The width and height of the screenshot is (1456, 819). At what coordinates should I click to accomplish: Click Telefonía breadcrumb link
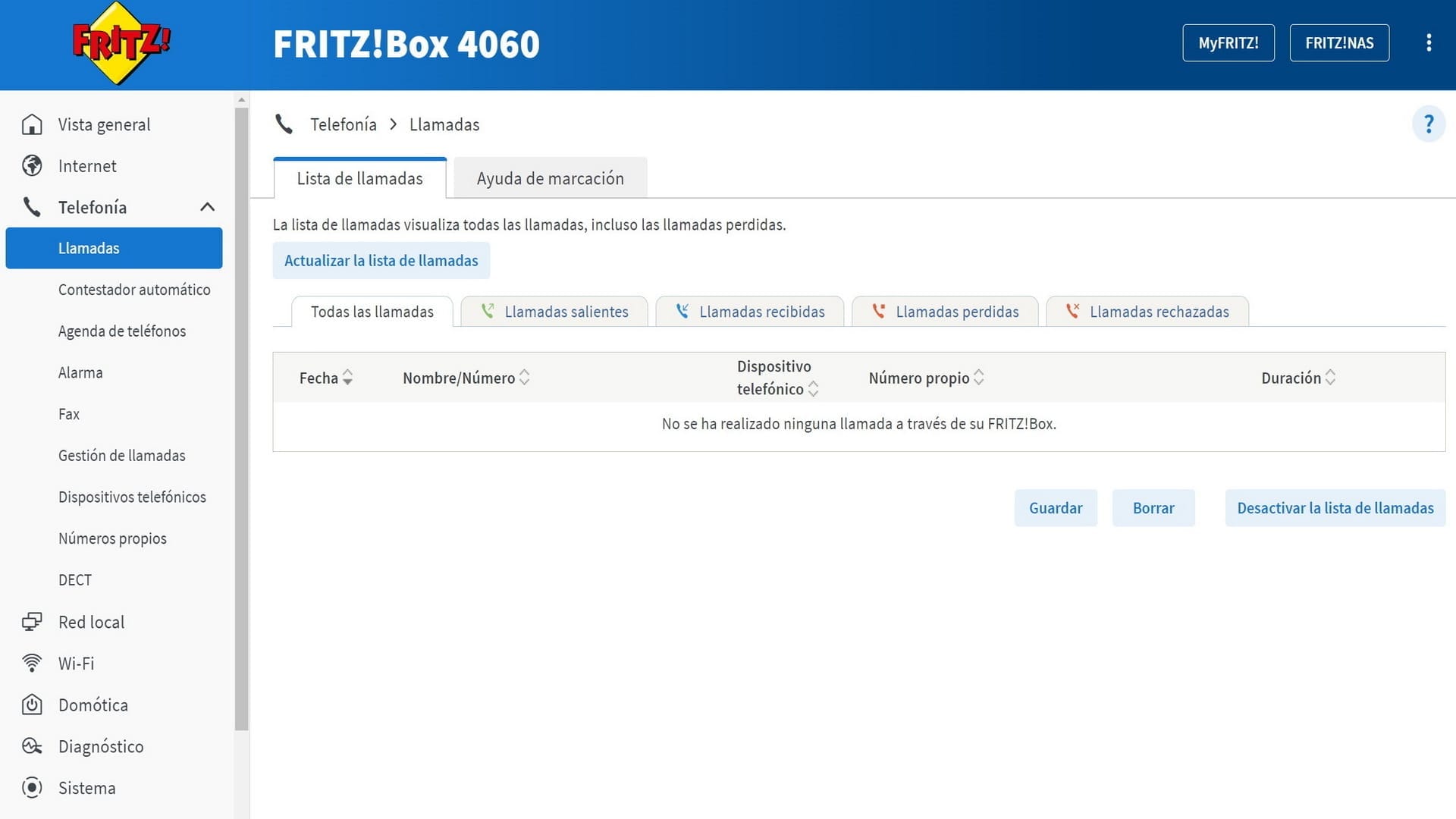[344, 124]
